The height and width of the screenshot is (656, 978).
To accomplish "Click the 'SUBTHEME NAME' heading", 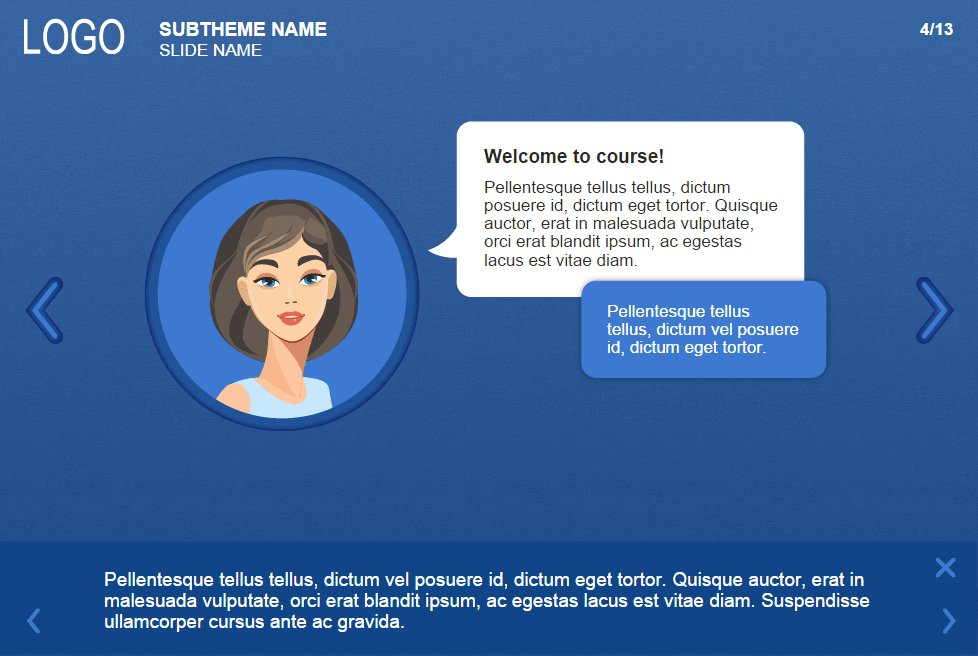I will pyautogui.click(x=243, y=29).
